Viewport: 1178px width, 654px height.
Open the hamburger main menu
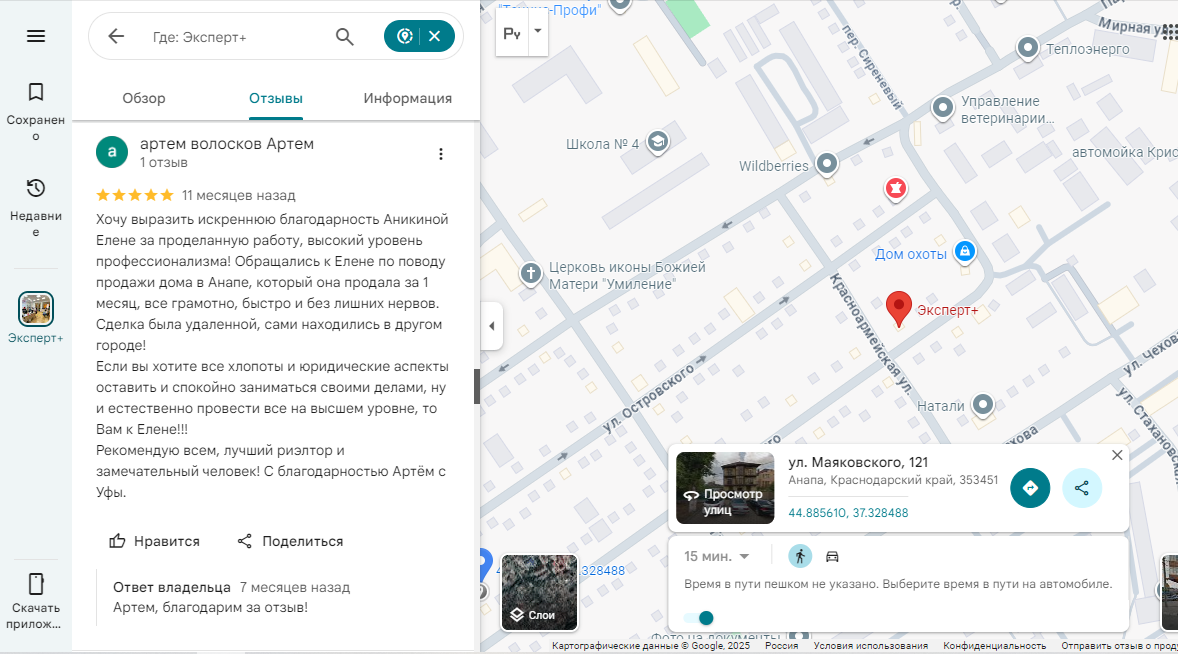(x=36, y=36)
